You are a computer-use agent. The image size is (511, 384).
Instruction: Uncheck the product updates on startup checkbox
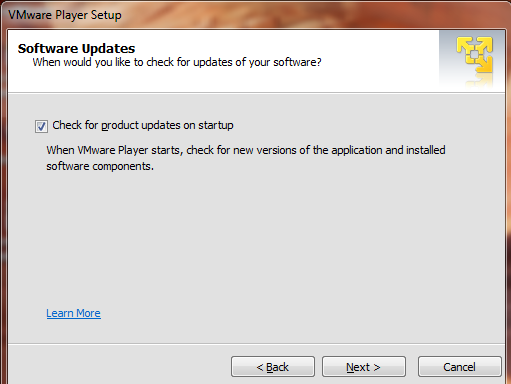(x=41, y=126)
